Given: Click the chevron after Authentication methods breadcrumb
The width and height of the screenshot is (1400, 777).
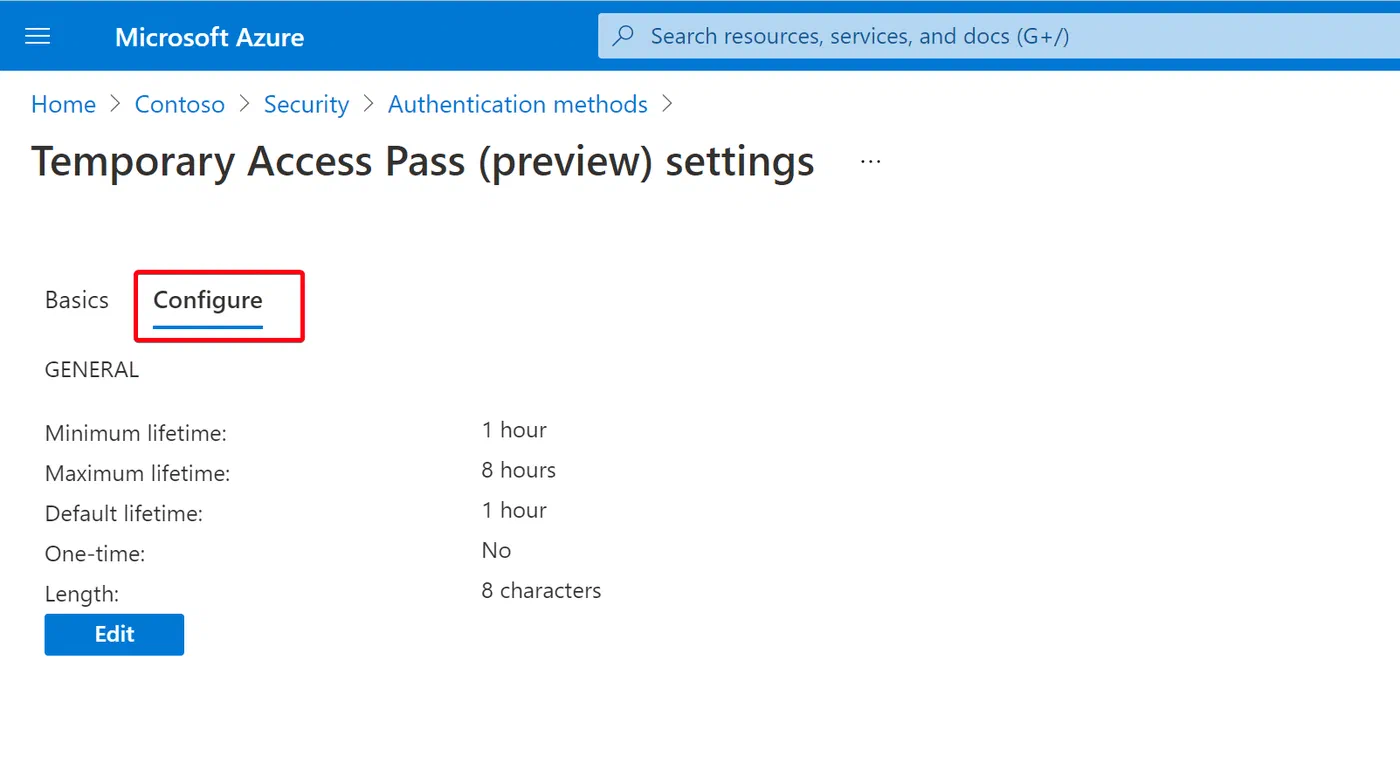Looking at the screenshot, I should coord(667,104).
